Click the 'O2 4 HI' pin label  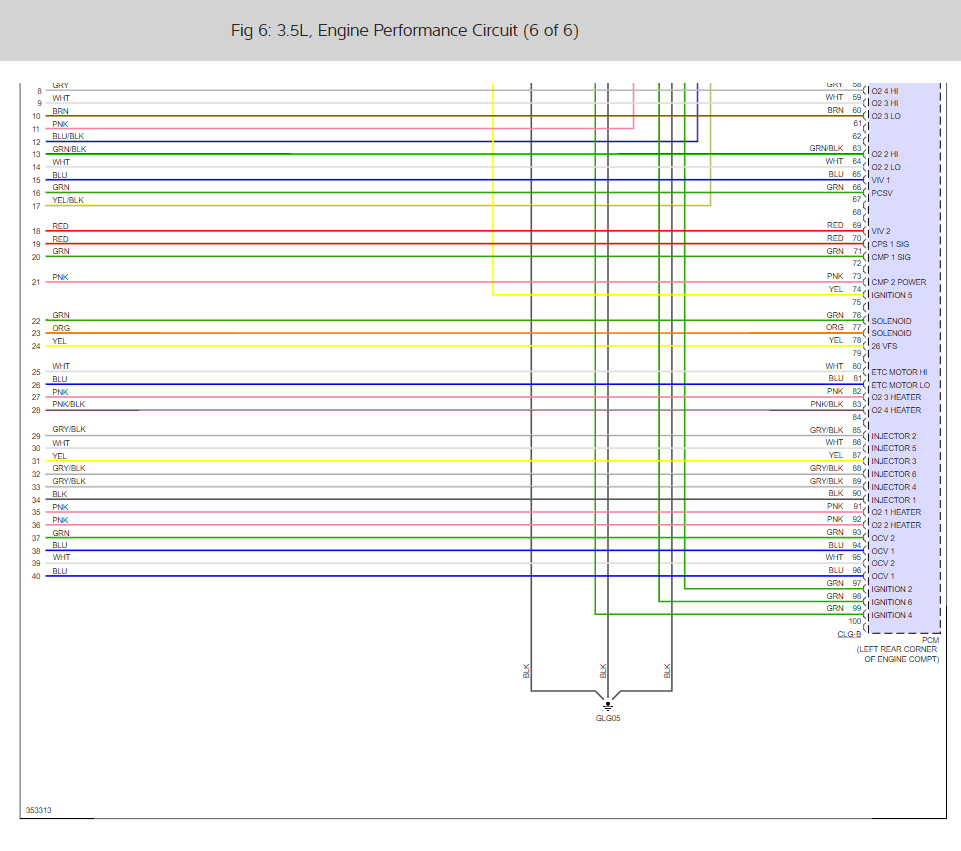tap(884, 91)
